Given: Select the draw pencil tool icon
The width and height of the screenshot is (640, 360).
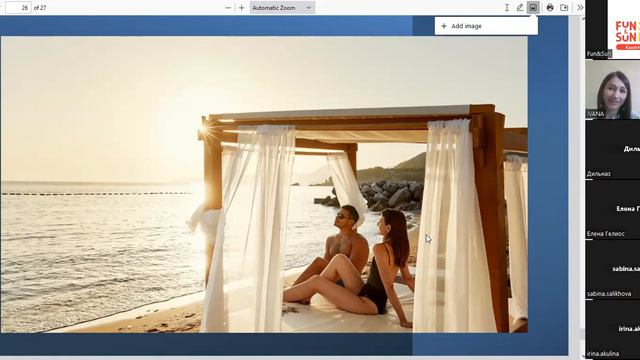Looking at the screenshot, I should [520, 8].
